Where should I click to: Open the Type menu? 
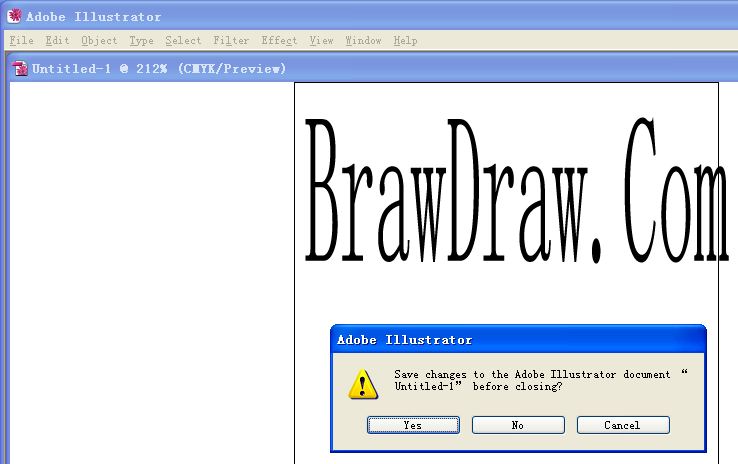coord(142,40)
